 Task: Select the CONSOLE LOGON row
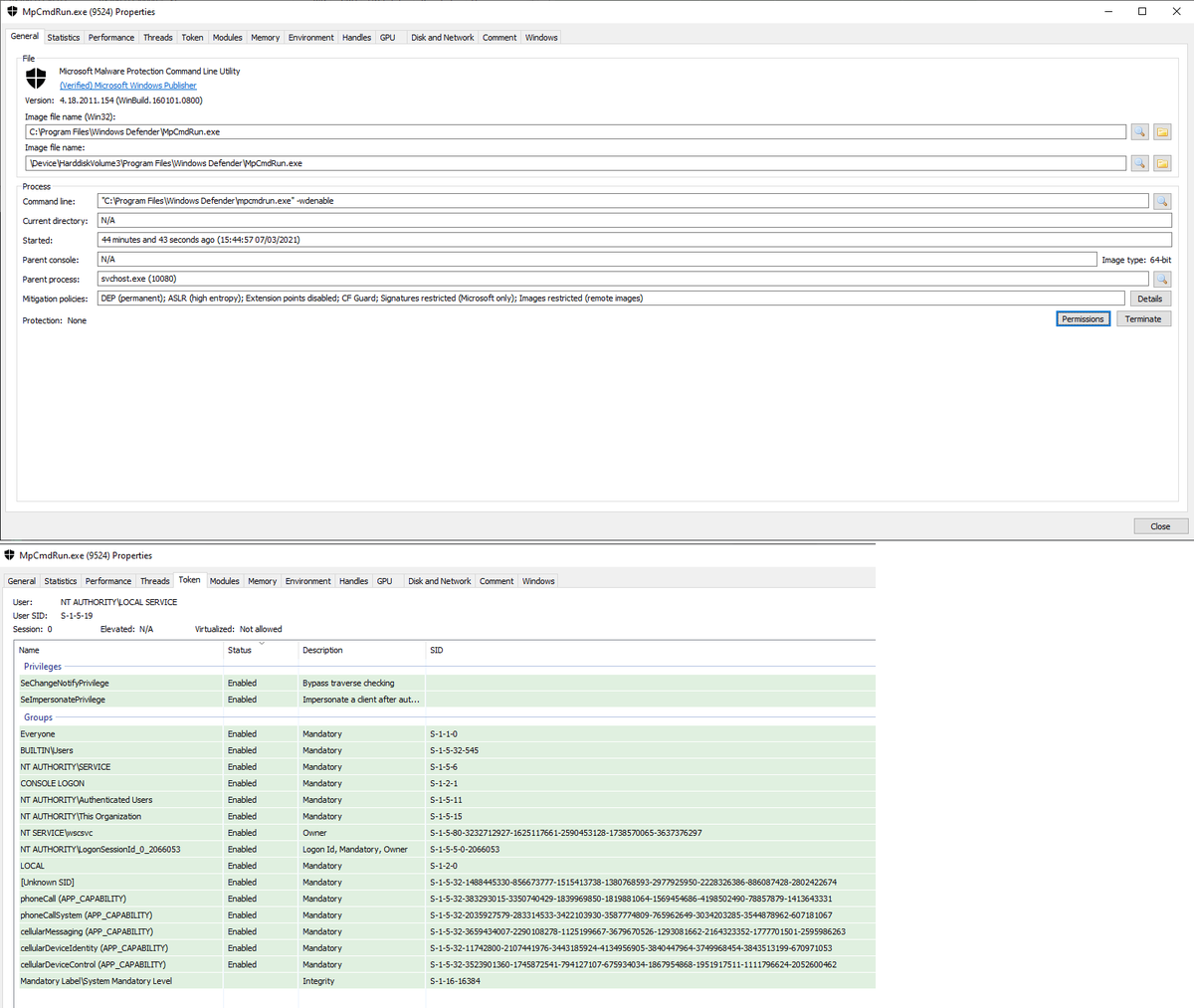[x=445, y=783]
